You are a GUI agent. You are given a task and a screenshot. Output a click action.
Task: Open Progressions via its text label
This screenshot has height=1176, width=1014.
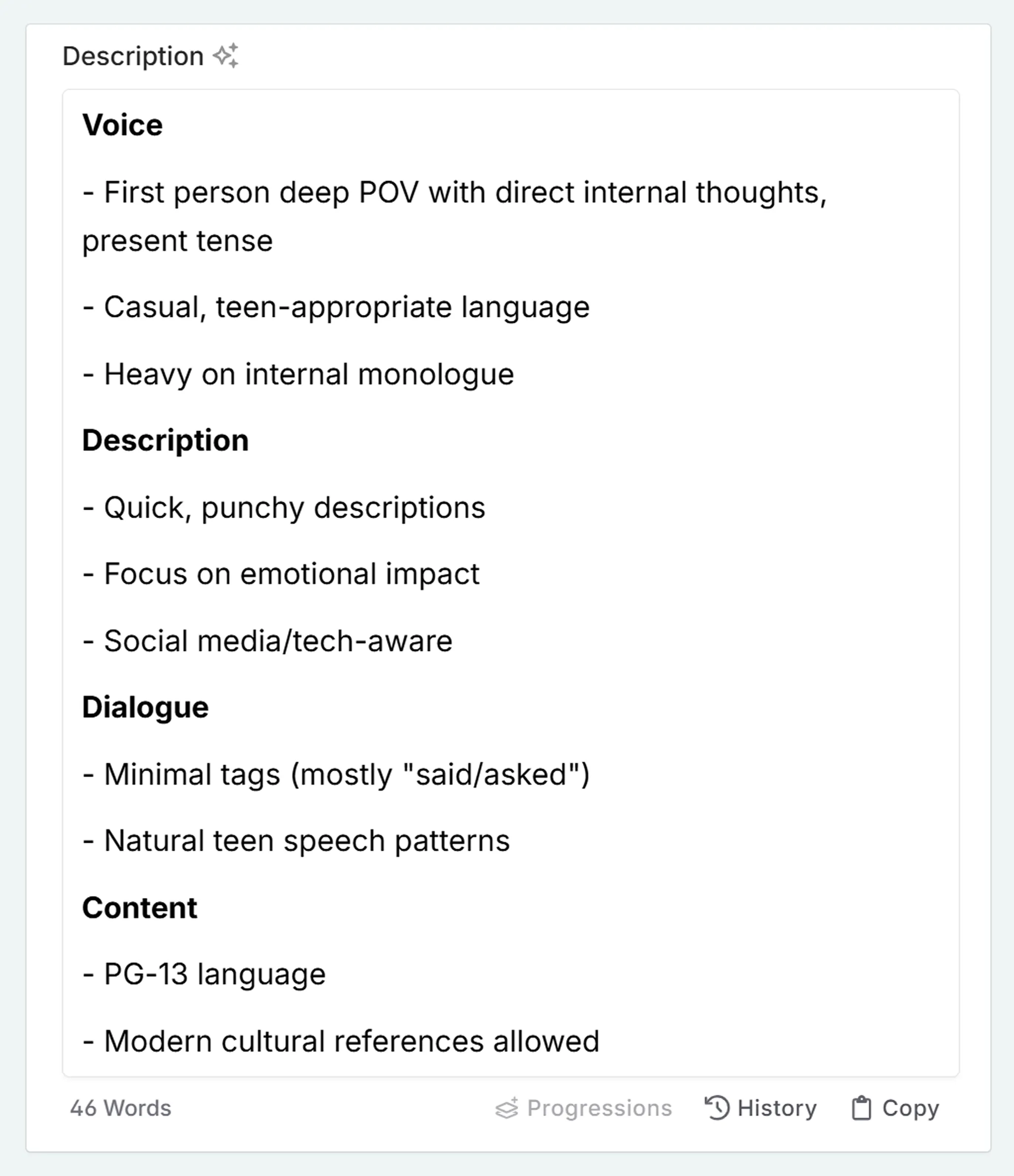(x=599, y=1107)
